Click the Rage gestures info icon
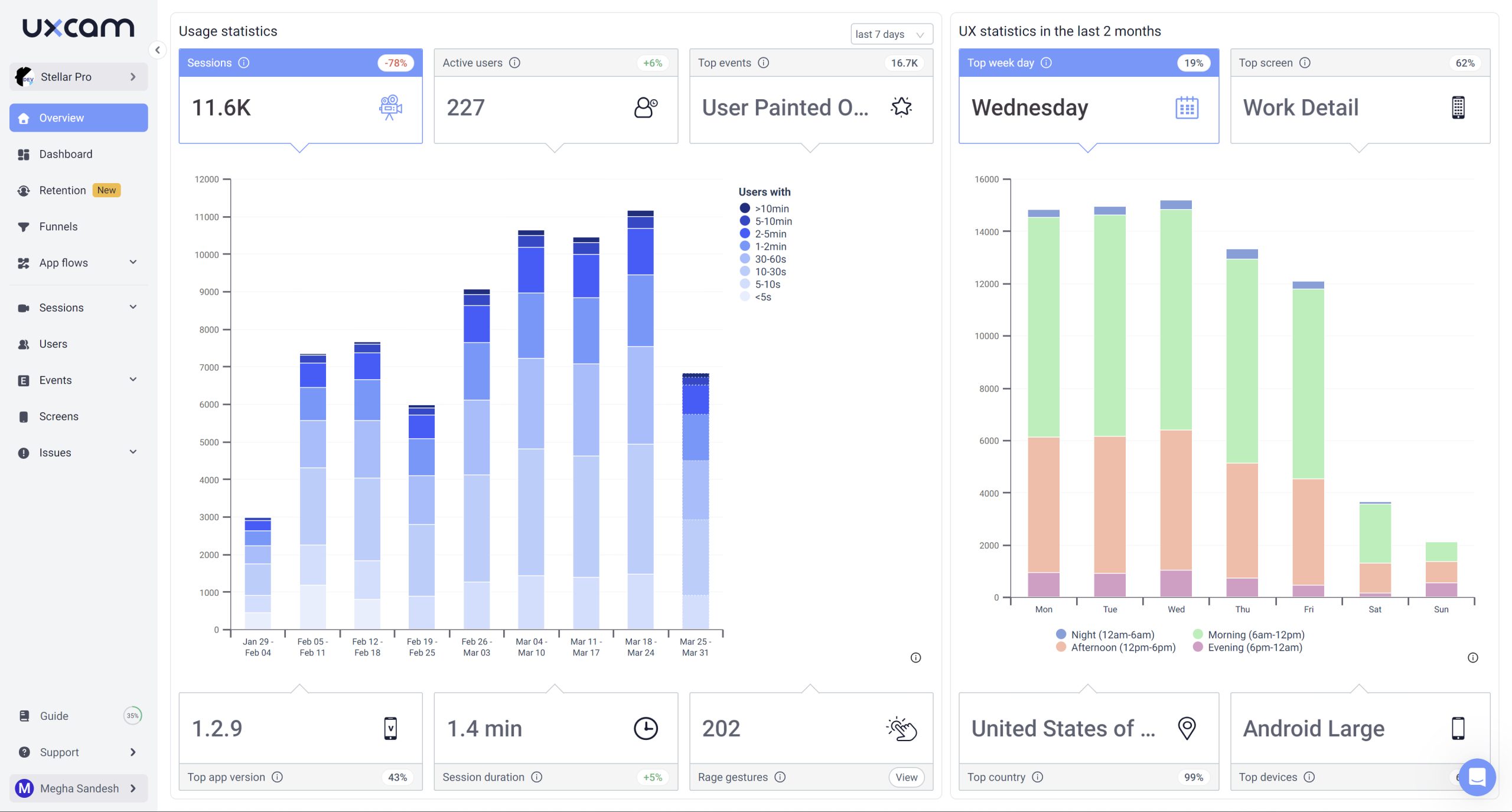The width and height of the screenshot is (1512, 812). click(780, 777)
